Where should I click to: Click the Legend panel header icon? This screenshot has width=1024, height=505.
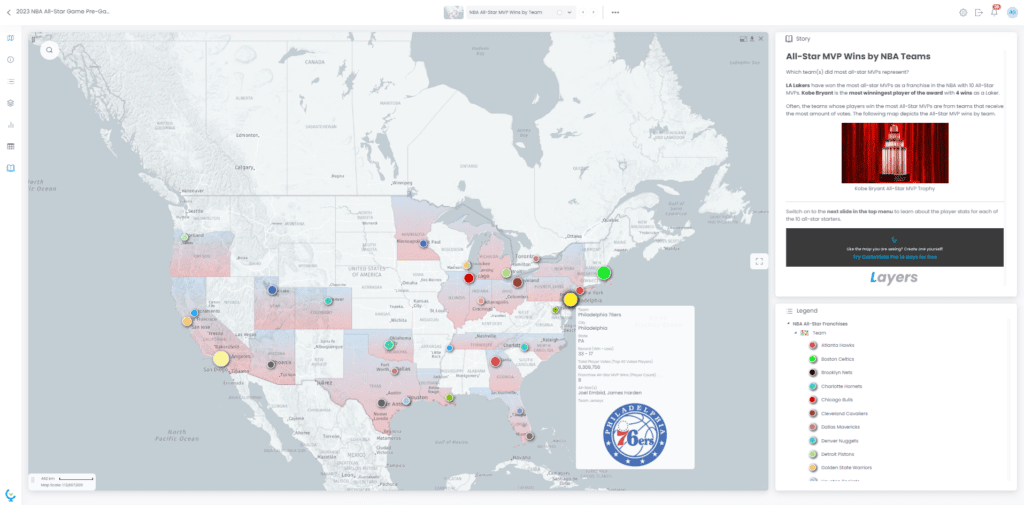(x=789, y=311)
